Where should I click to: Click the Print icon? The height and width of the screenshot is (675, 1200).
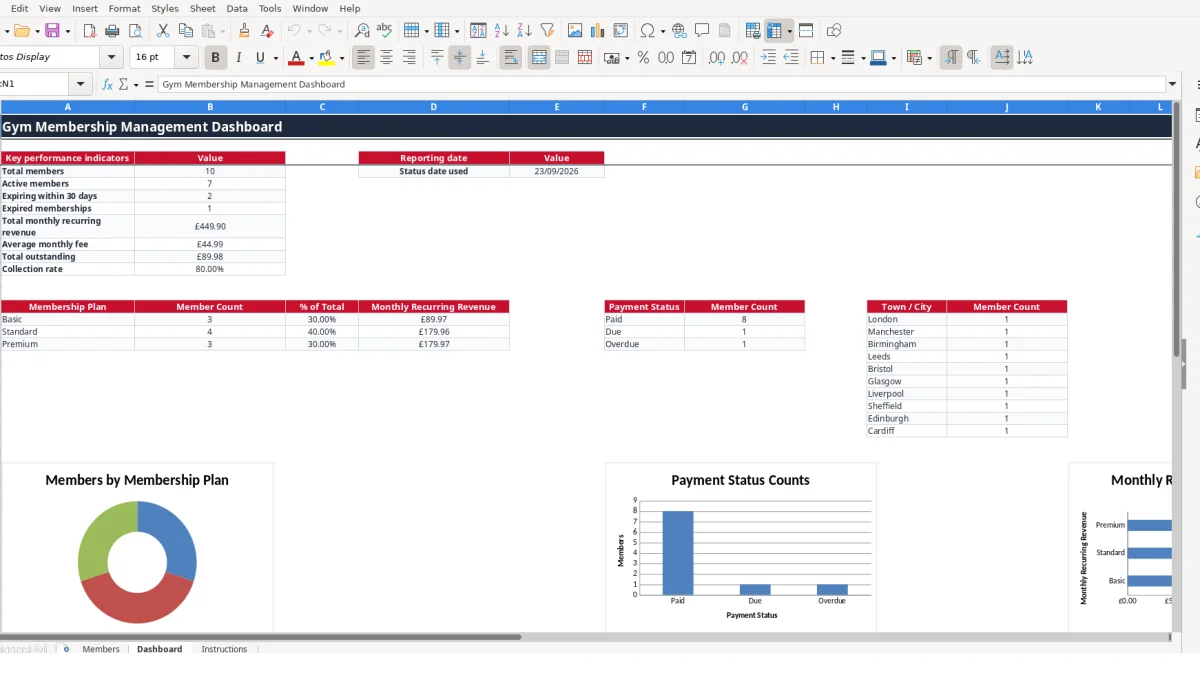(x=113, y=31)
